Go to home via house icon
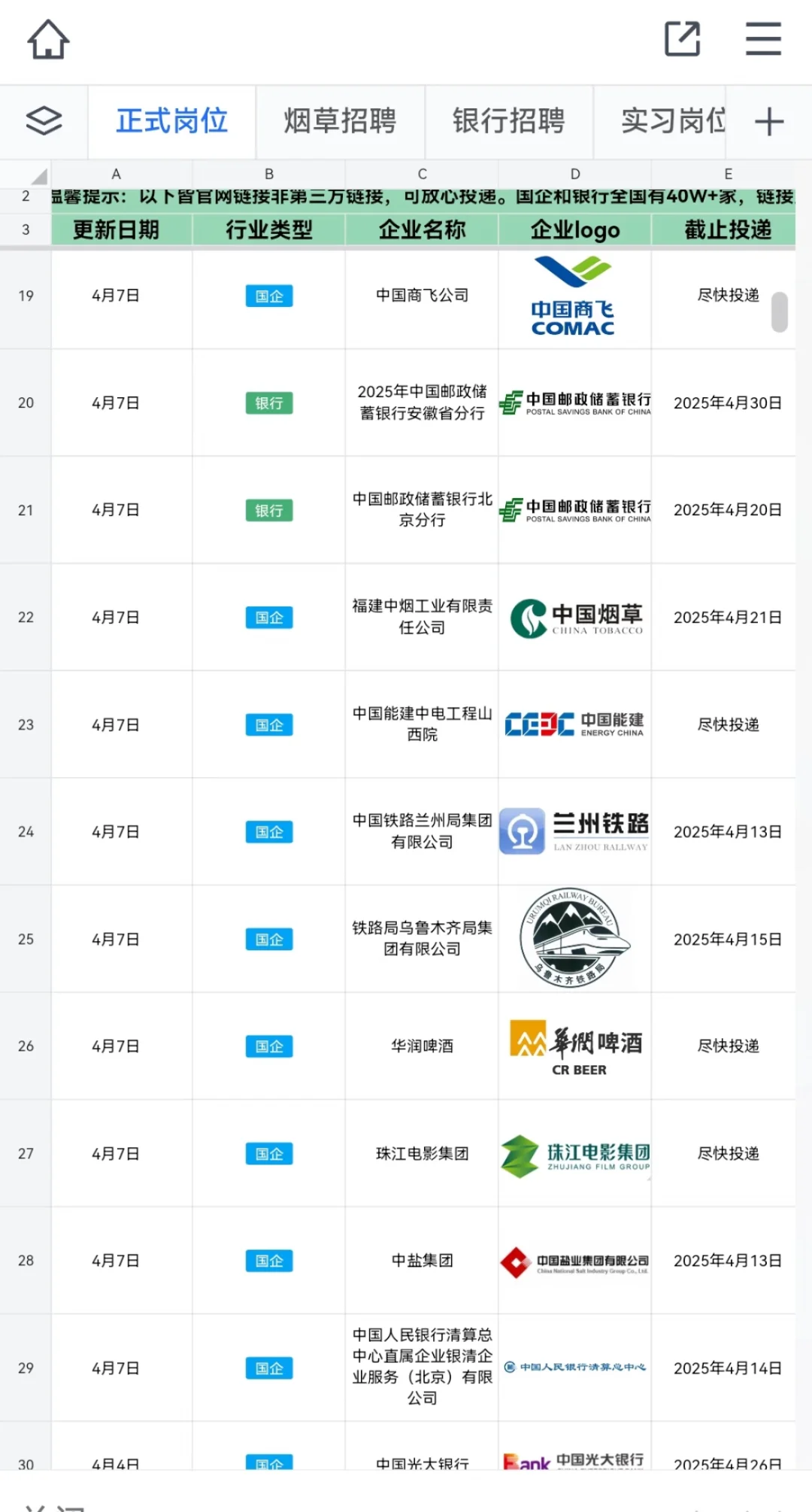Image resolution: width=812 pixels, height=1512 pixels. coord(49,39)
